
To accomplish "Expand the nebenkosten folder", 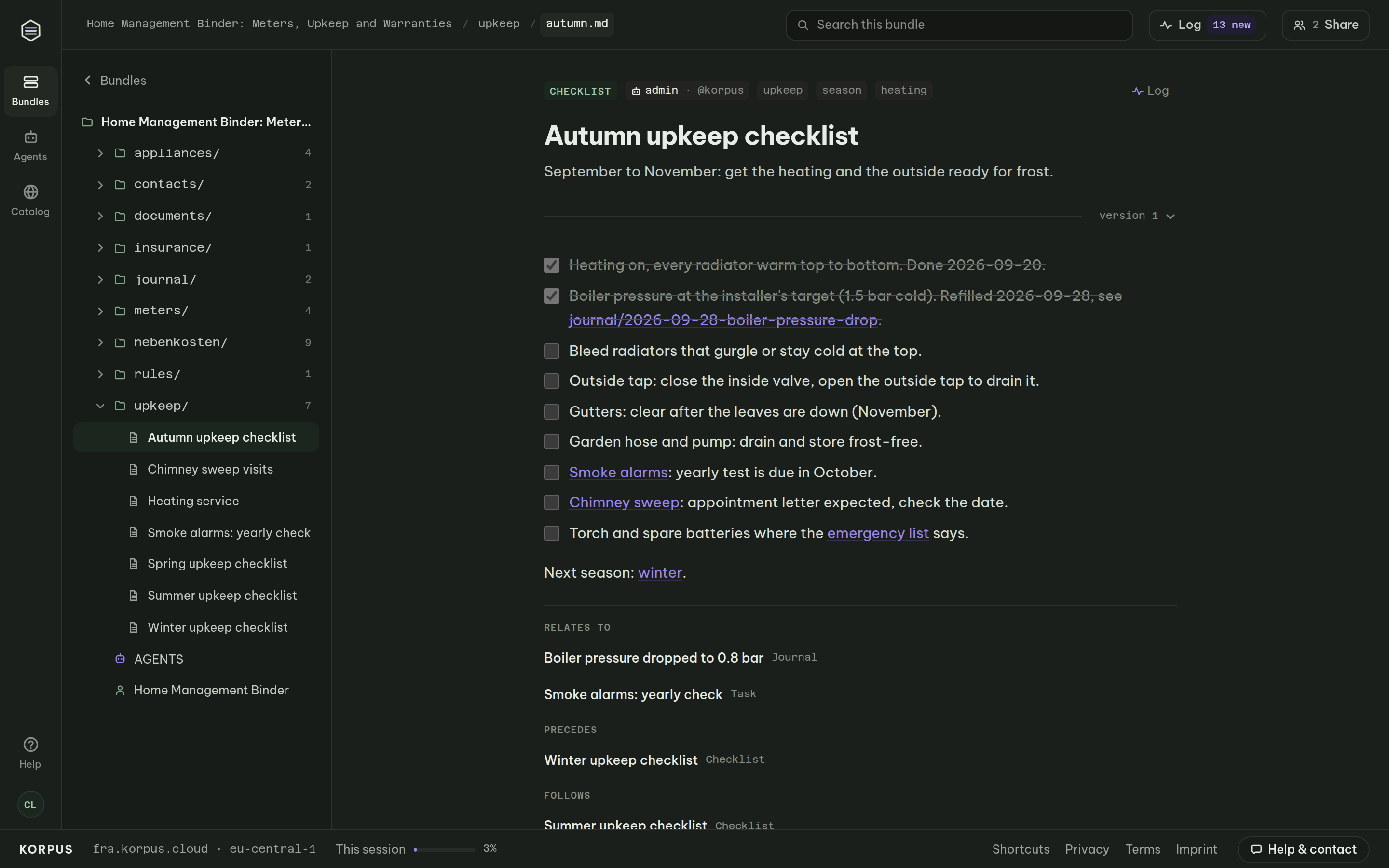I will pos(100,343).
